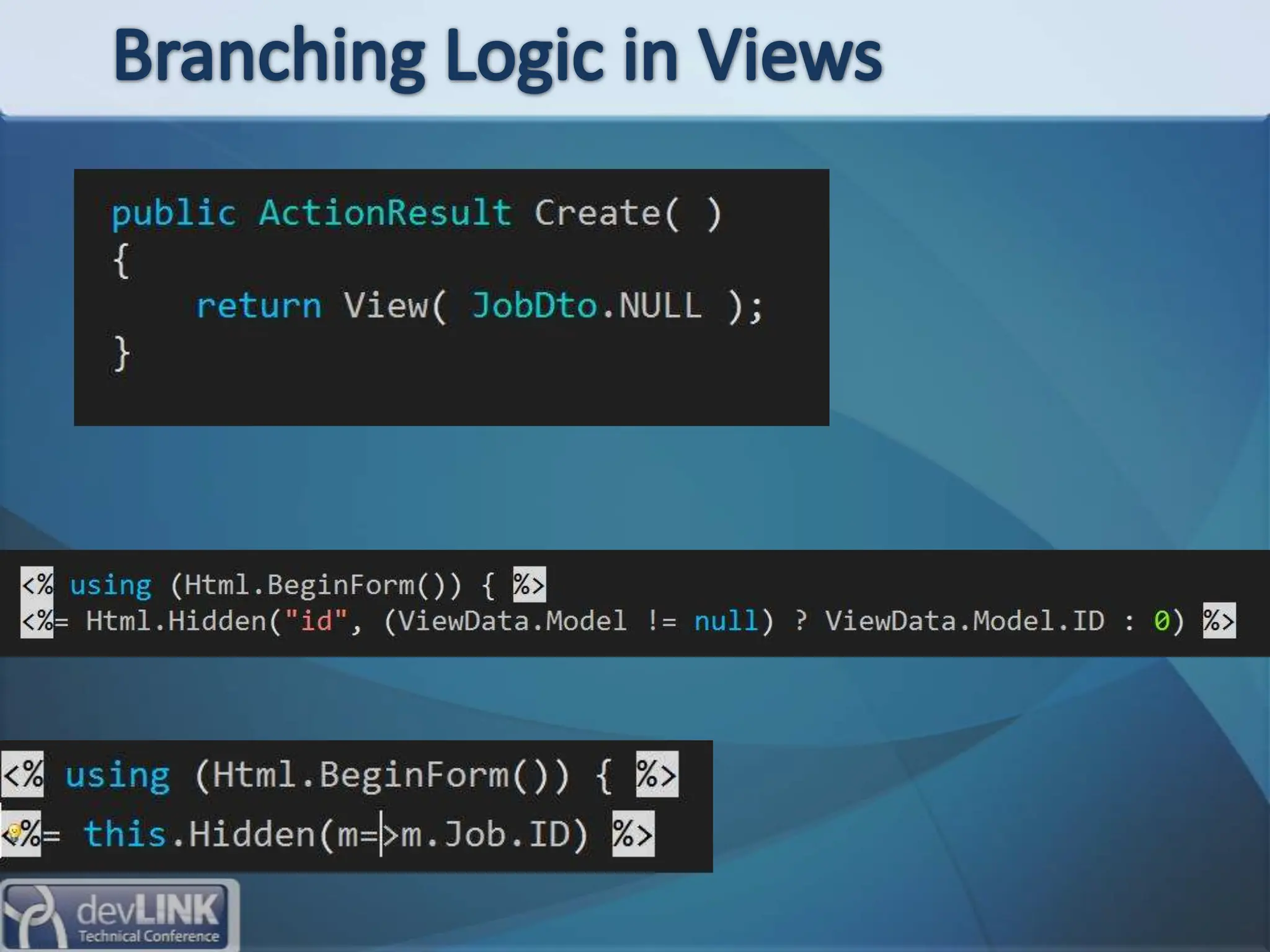Click the '.NULL' member after JobDto
This screenshot has height=952, width=1270.
[x=651, y=305]
